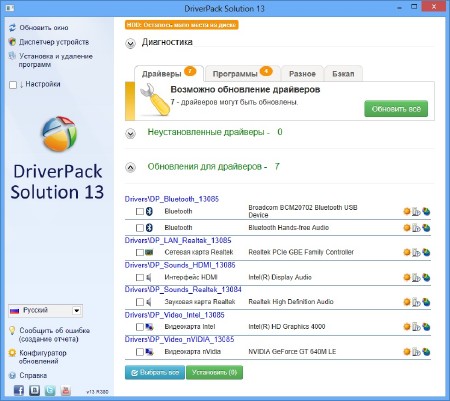Open the Конфигуратор обновлений link

[x=43, y=357]
